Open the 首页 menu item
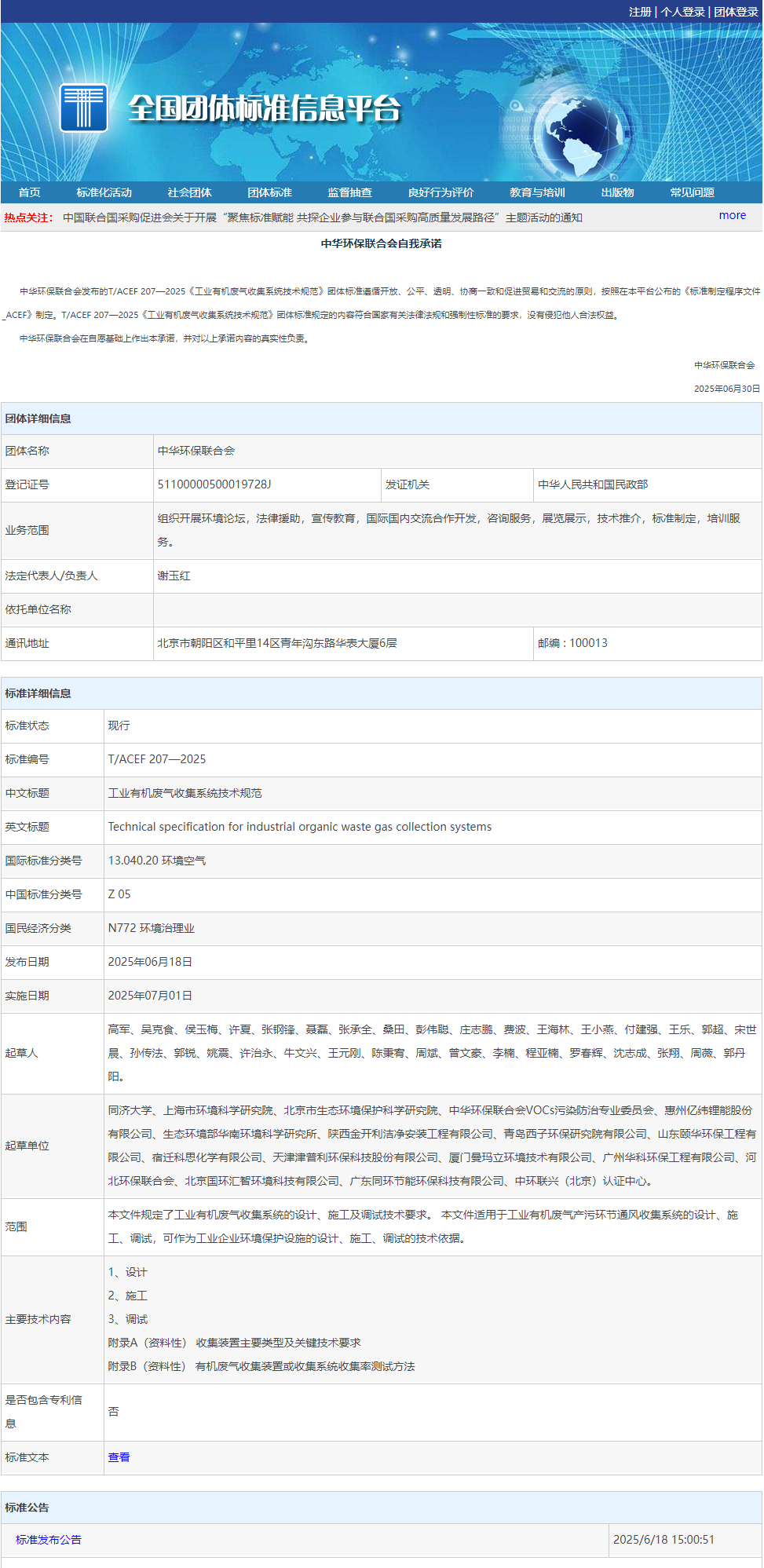This screenshot has width=764, height=1568. [x=30, y=192]
